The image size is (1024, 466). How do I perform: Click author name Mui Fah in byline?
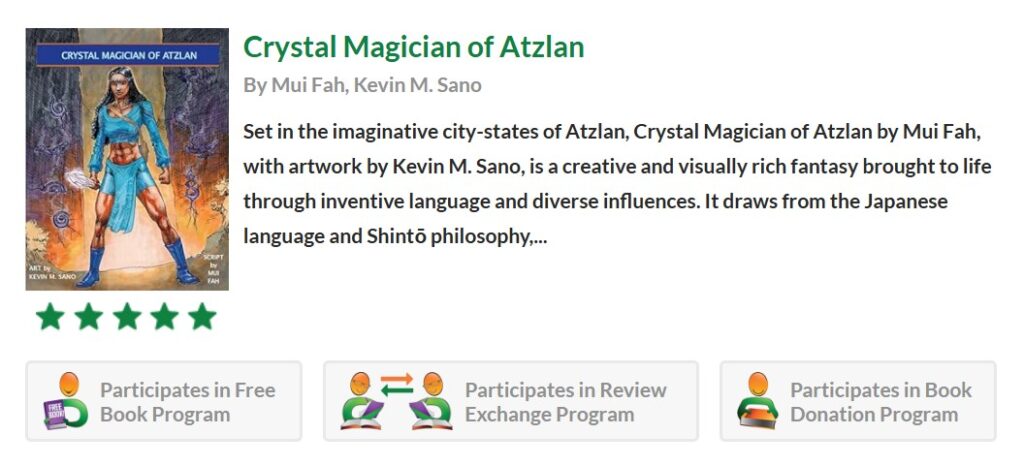click(x=308, y=85)
